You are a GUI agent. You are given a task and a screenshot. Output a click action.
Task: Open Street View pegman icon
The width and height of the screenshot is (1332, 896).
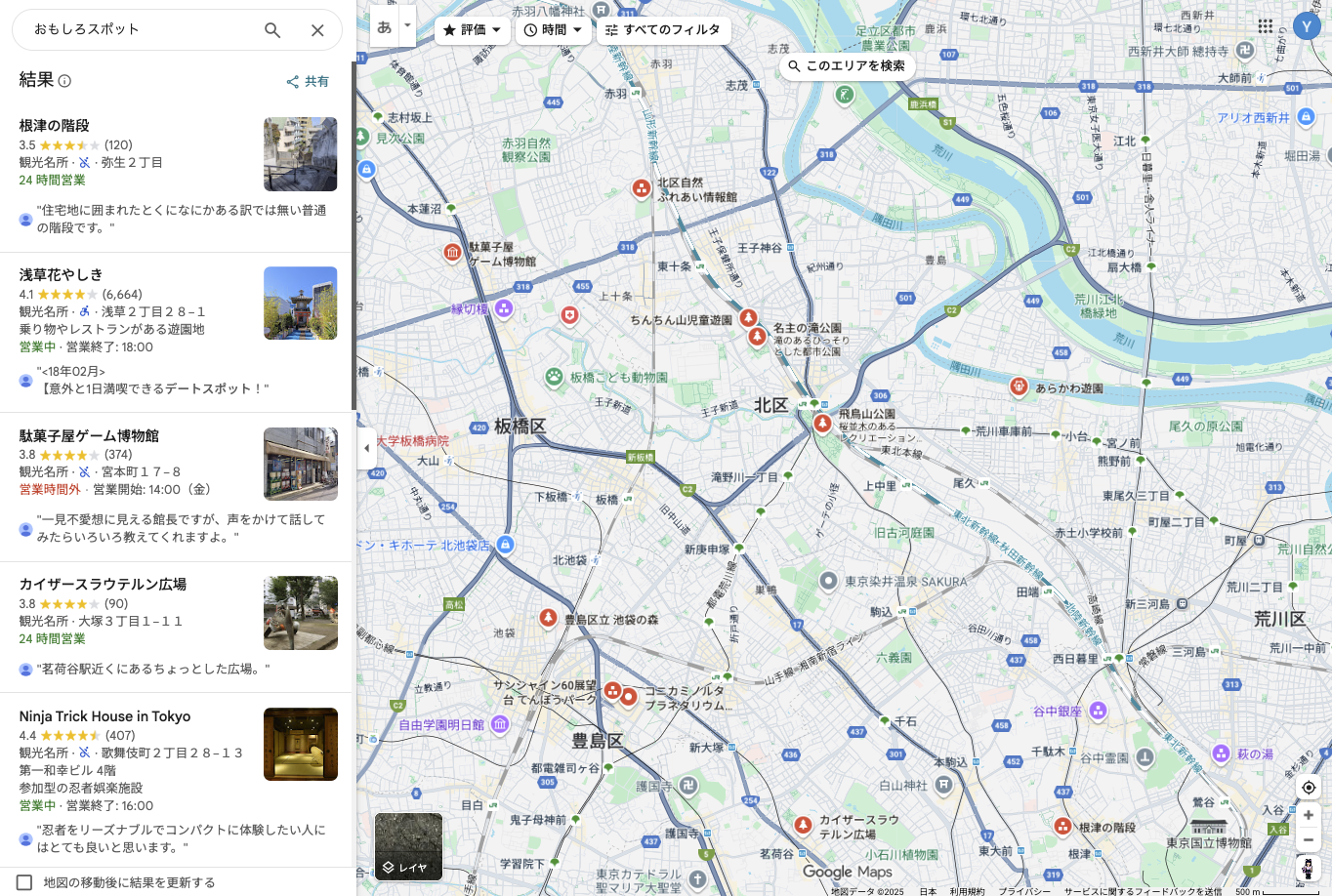coord(1309,868)
